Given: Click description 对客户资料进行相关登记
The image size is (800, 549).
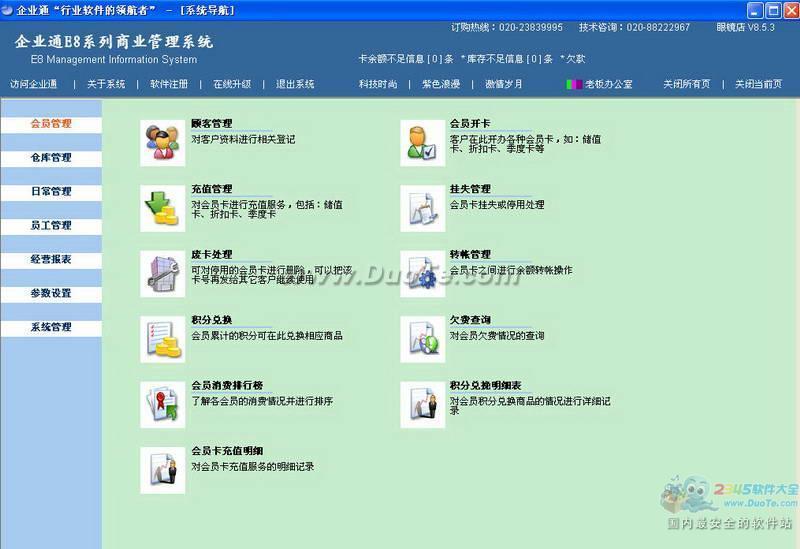Looking at the screenshot, I should (x=243, y=139).
